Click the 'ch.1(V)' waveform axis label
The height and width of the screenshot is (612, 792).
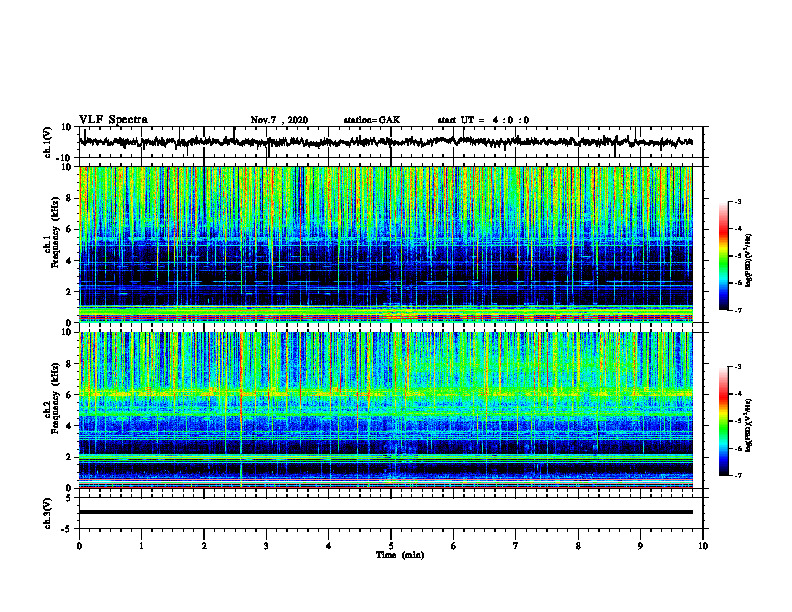[47, 142]
